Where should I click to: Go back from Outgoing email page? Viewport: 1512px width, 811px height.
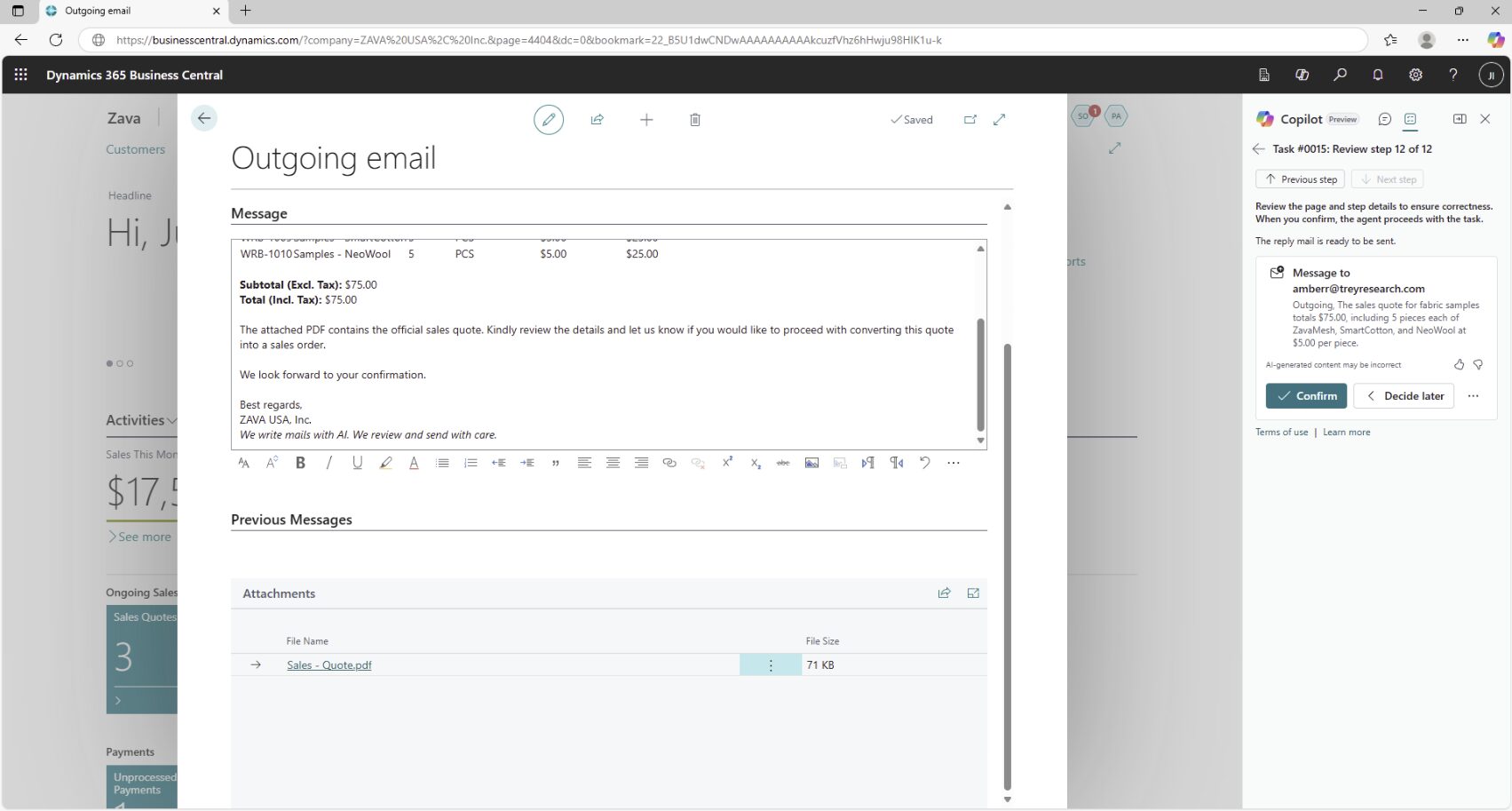204,118
